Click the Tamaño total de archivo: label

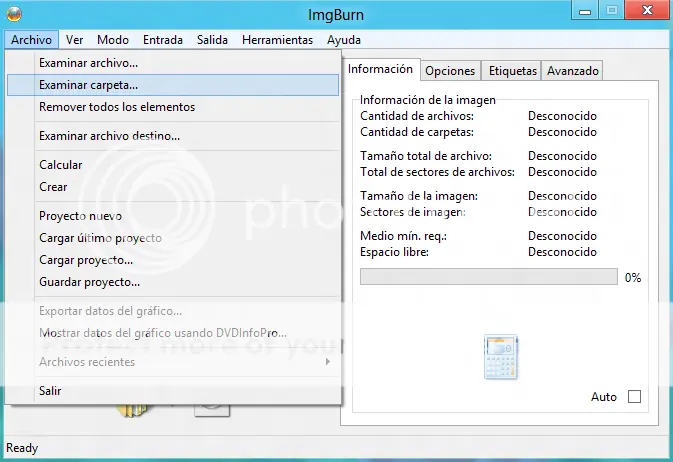[x=426, y=156]
